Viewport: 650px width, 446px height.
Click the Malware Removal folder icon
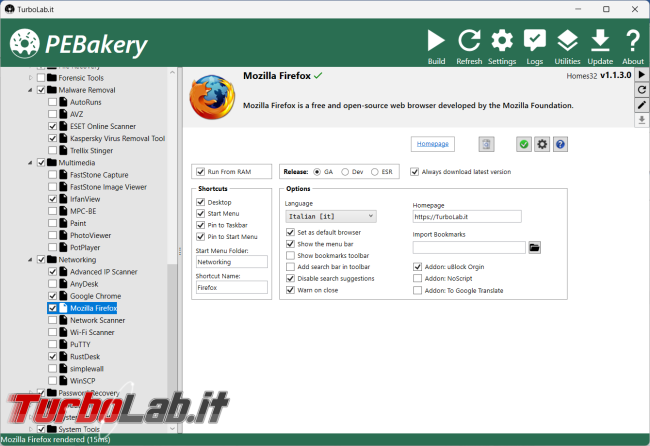[52, 90]
